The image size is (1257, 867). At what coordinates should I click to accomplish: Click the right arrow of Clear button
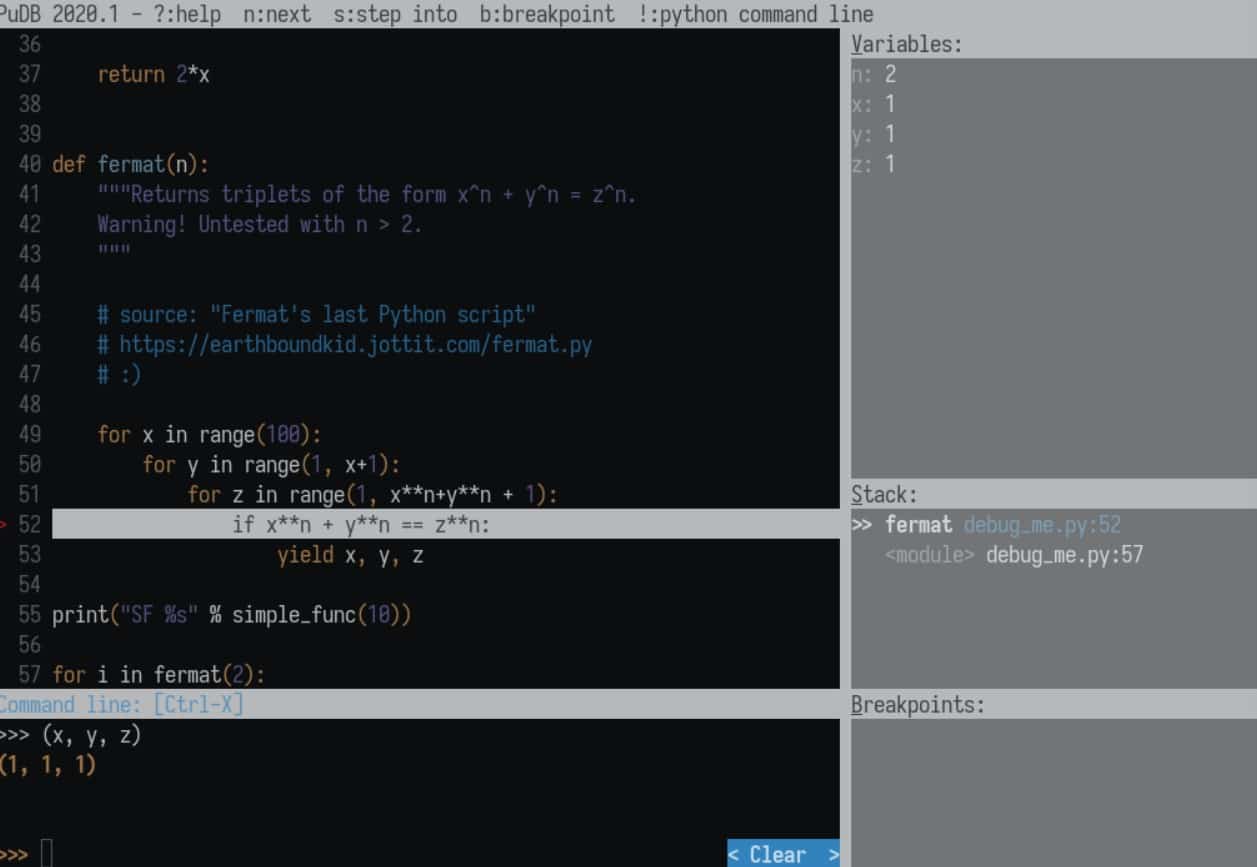(x=833, y=854)
